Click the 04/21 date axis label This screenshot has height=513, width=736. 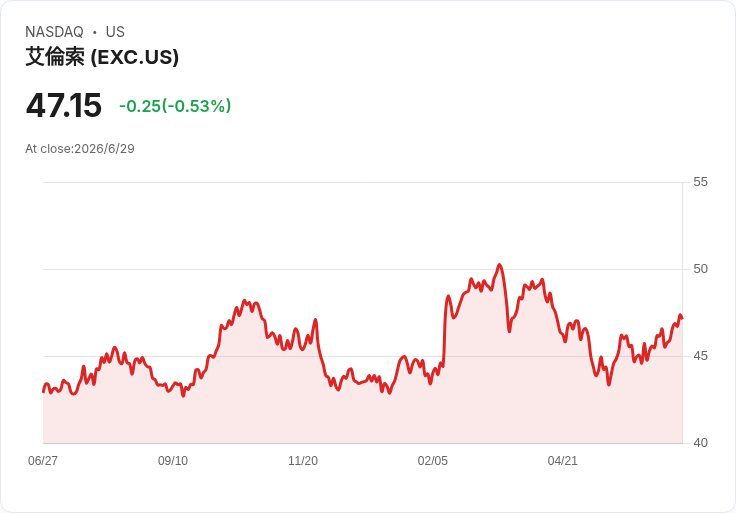(x=562, y=461)
